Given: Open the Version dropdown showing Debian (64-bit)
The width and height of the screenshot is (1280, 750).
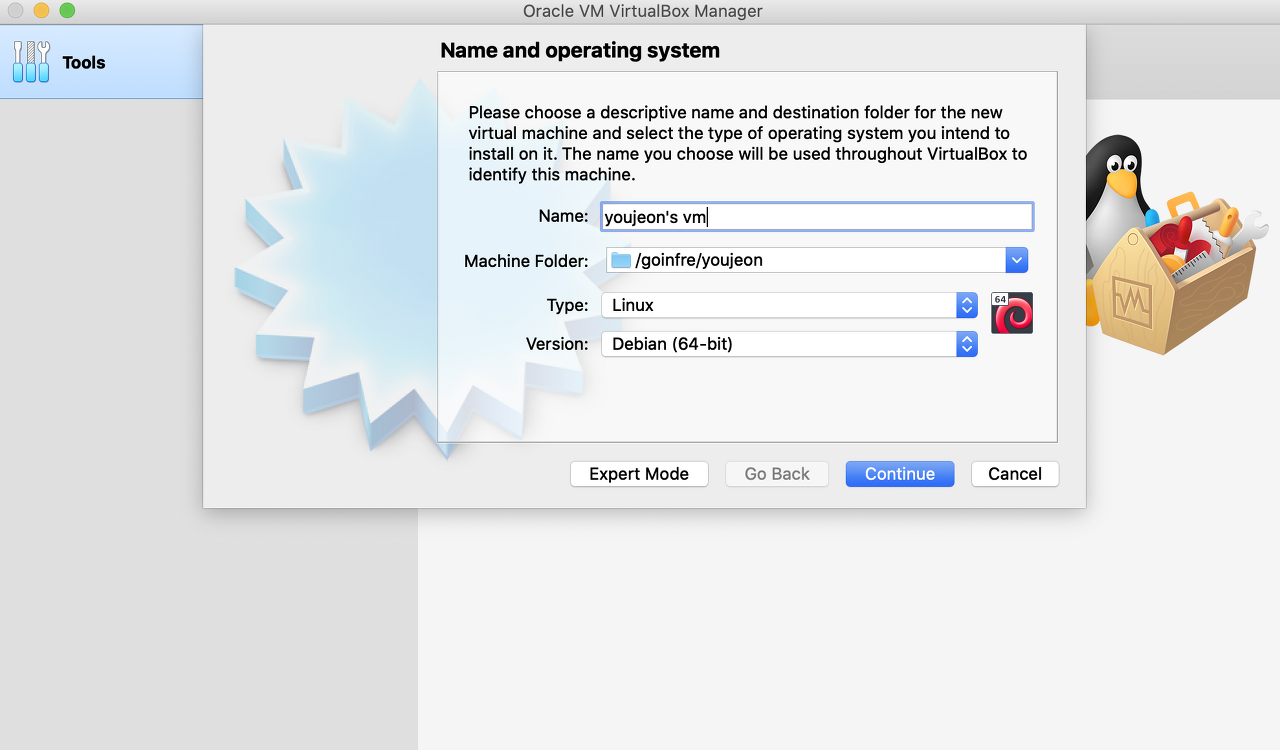Looking at the screenshot, I should click(789, 344).
